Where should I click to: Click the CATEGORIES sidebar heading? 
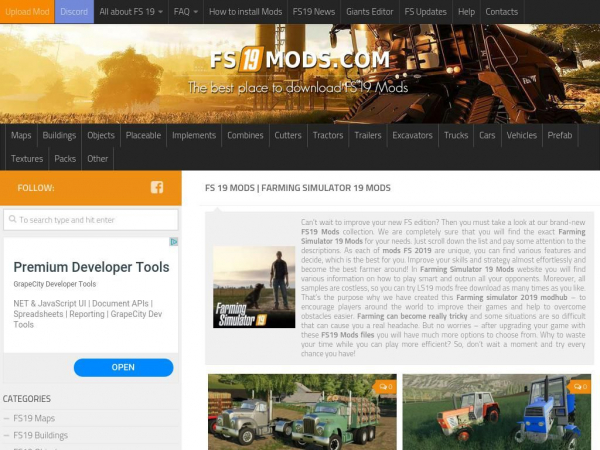pos(27,399)
